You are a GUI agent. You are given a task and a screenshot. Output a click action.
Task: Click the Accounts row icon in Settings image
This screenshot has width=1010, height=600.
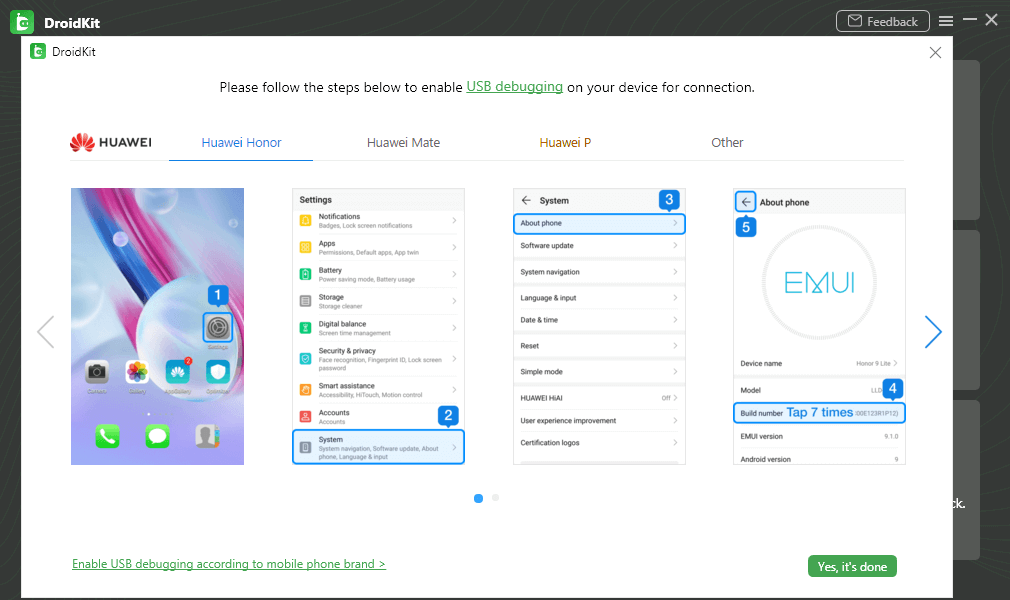[305, 416]
